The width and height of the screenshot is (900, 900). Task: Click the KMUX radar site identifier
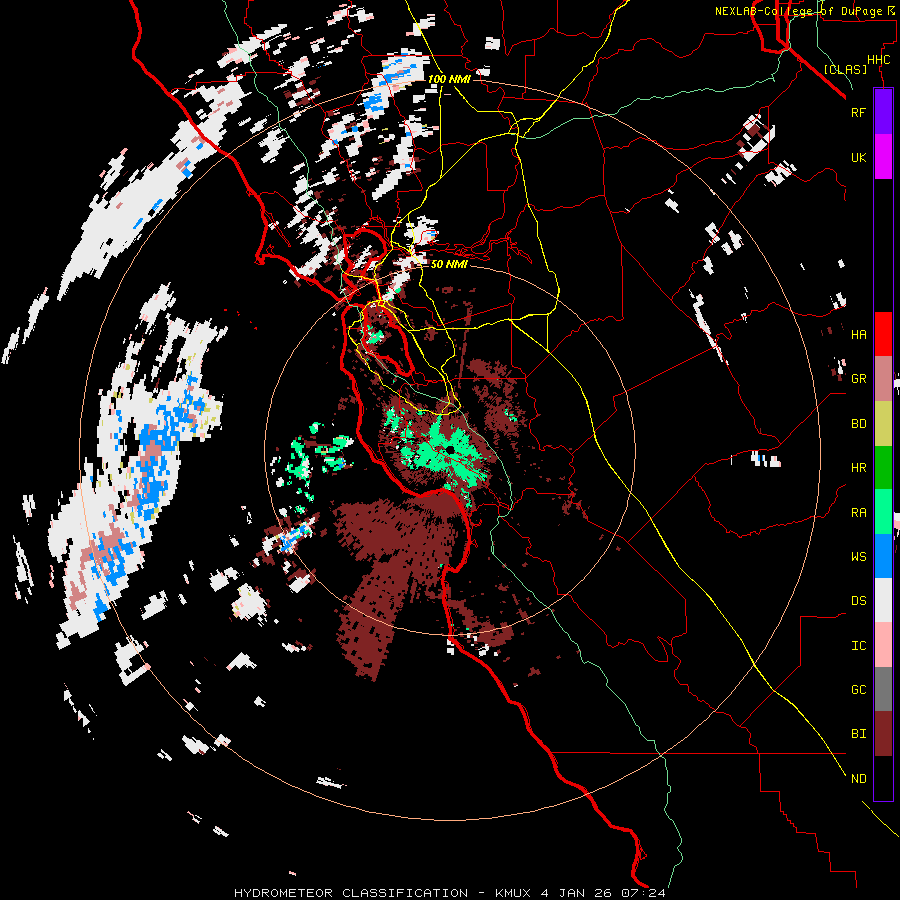tap(513, 893)
